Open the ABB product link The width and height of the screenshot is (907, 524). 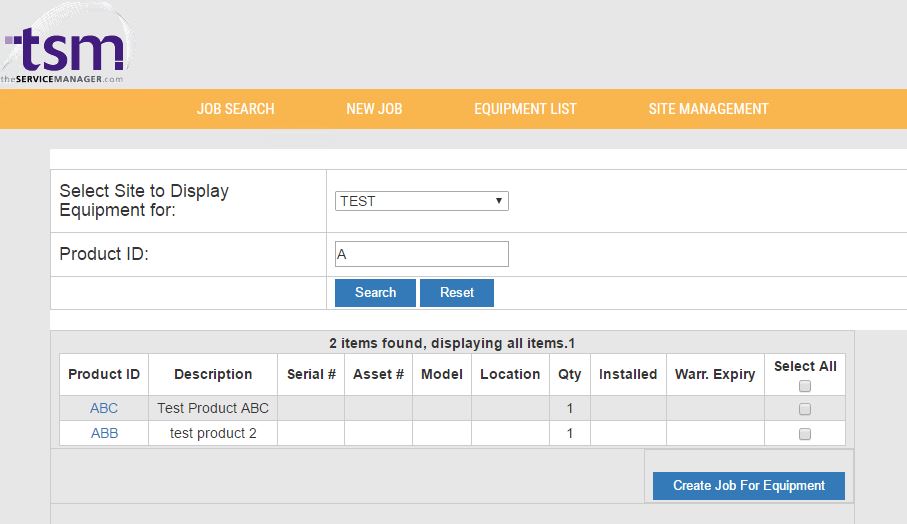(104, 433)
